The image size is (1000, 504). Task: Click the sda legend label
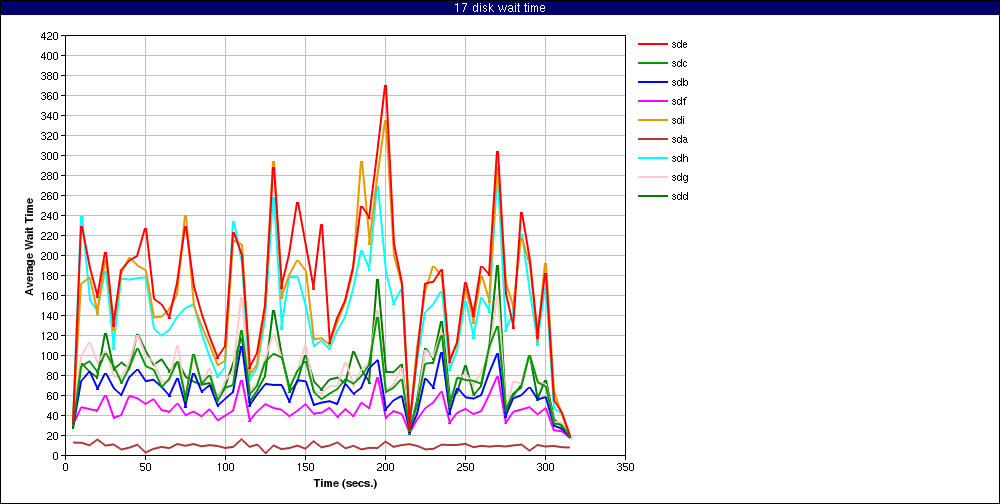tap(679, 139)
